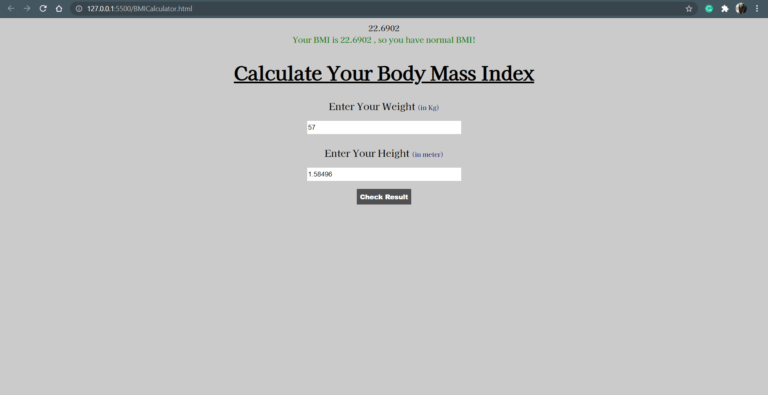Bookmark this page with star icon

click(x=689, y=8)
